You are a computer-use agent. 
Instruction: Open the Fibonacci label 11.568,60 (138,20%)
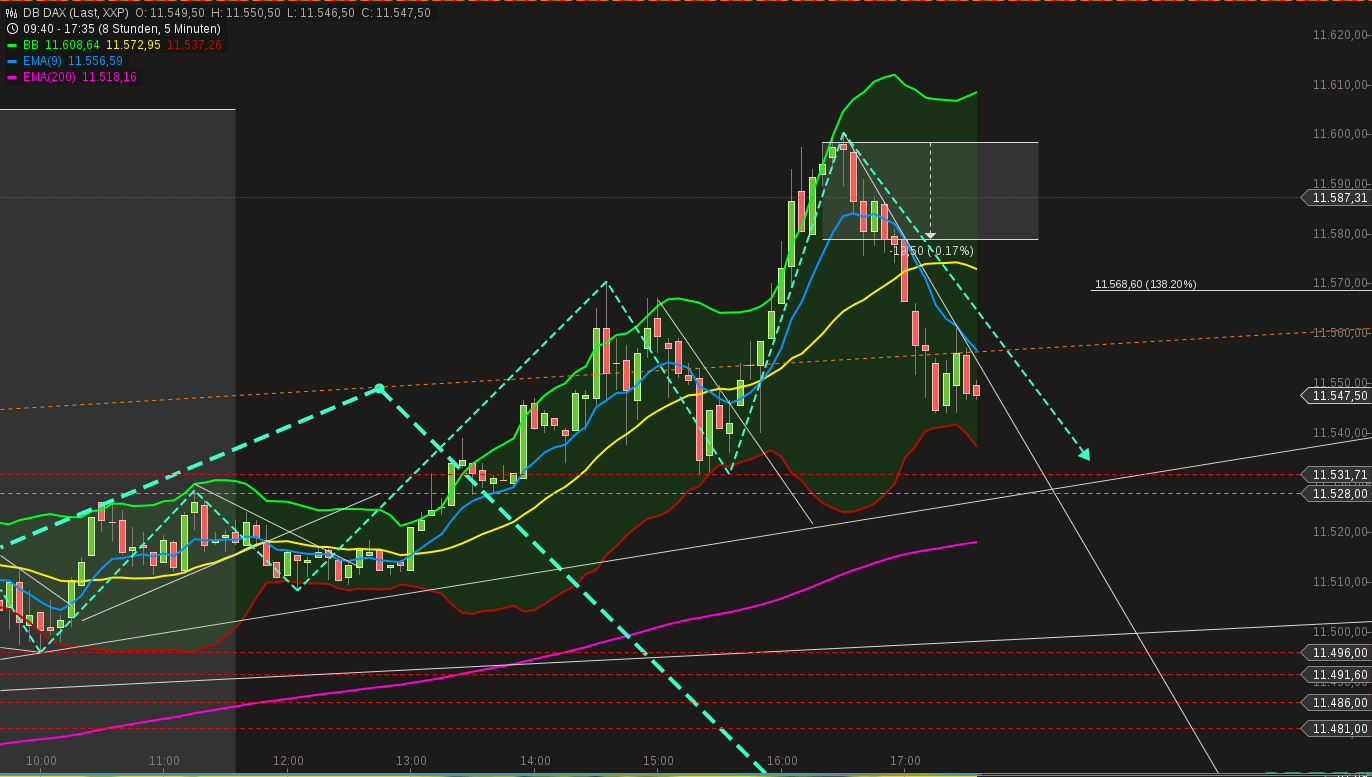tap(1146, 284)
